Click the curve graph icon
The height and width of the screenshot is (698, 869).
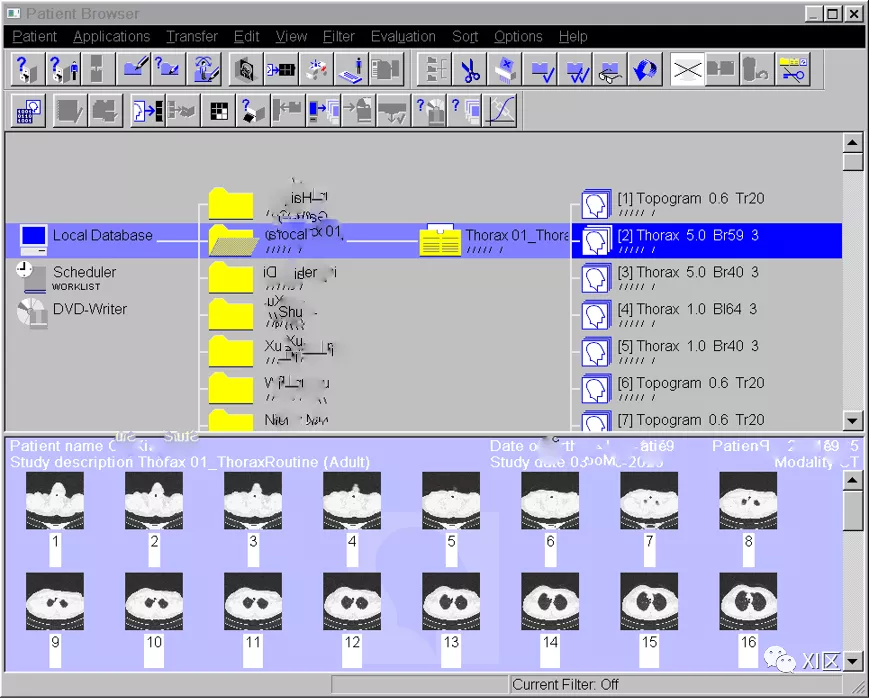(500, 110)
